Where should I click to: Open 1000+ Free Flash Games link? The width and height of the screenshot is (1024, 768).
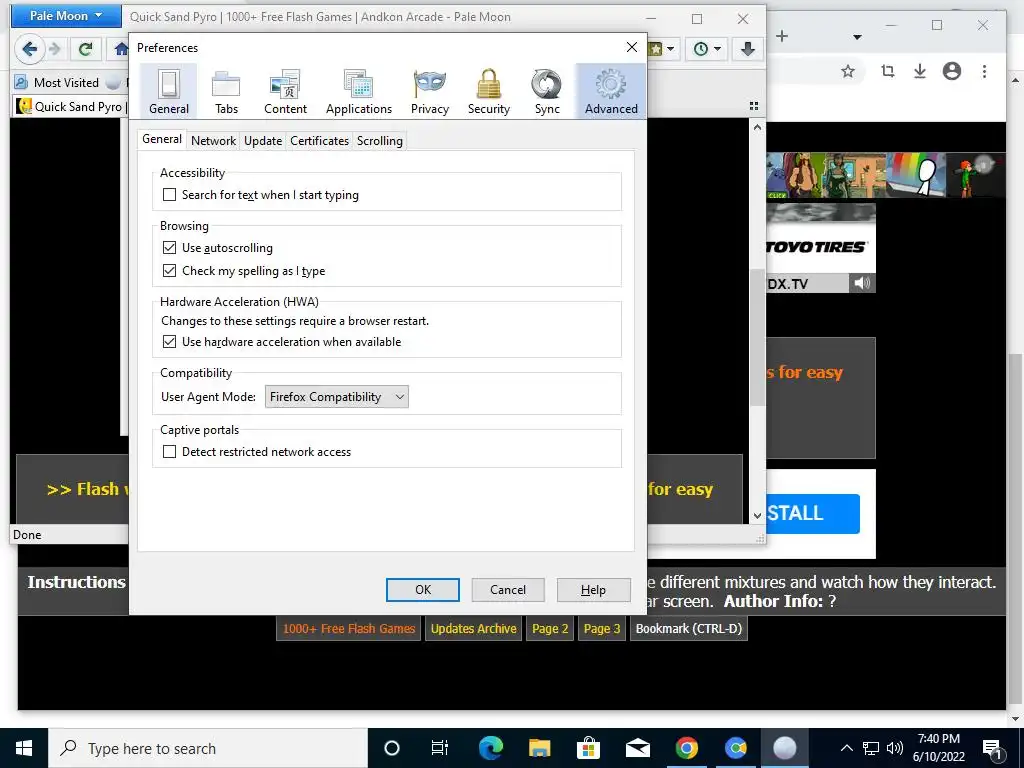pos(349,628)
